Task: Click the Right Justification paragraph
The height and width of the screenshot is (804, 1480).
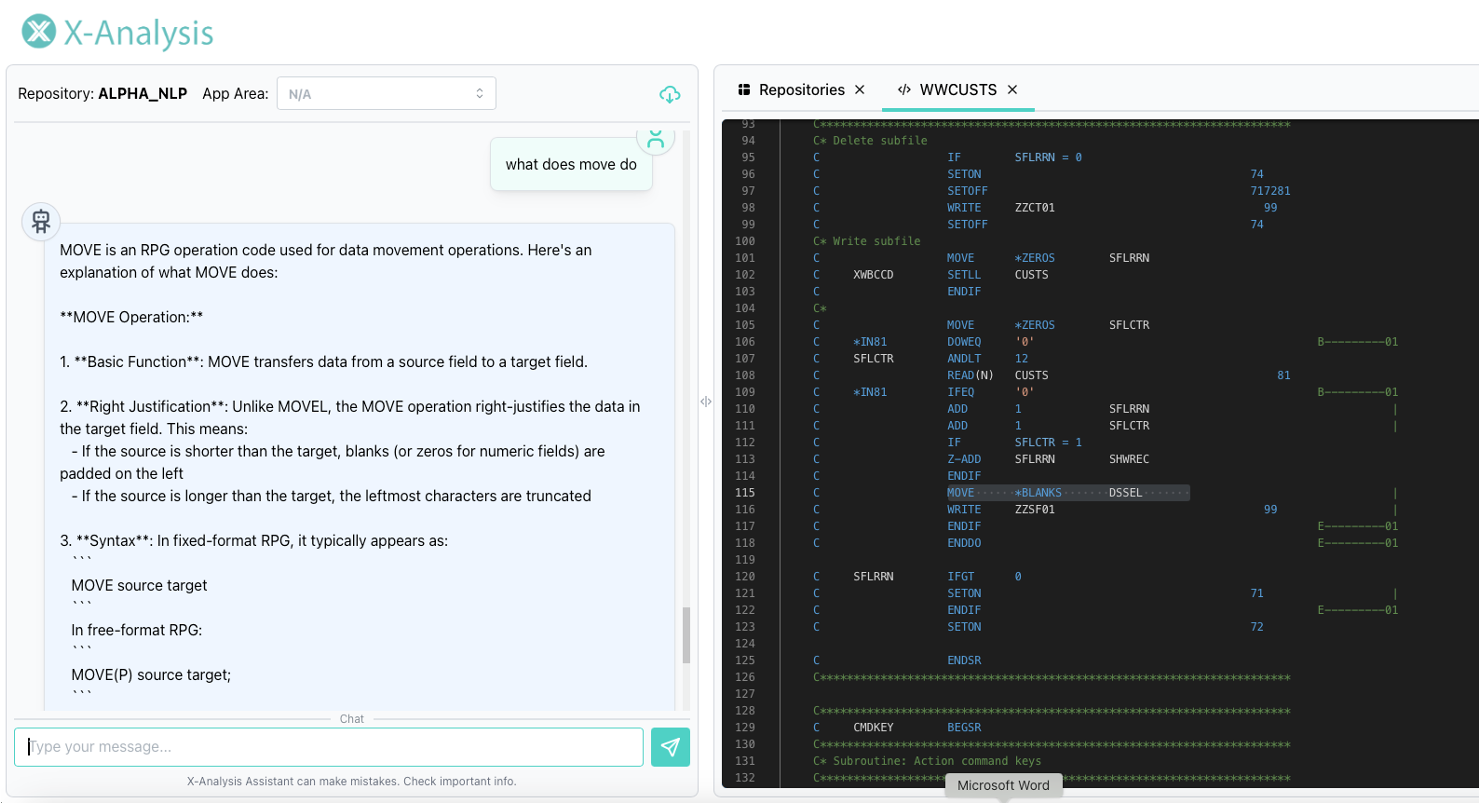Action: 350,451
